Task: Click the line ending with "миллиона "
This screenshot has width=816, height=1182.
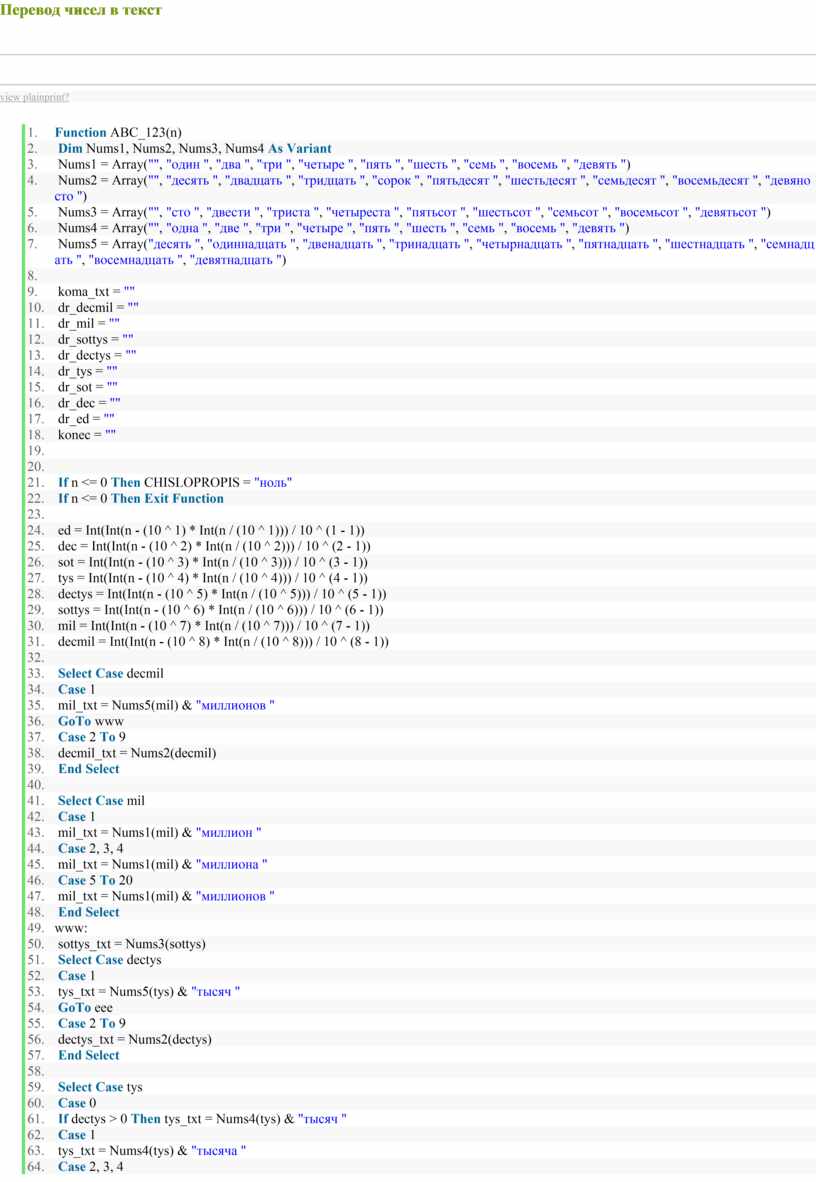Action: point(163,865)
